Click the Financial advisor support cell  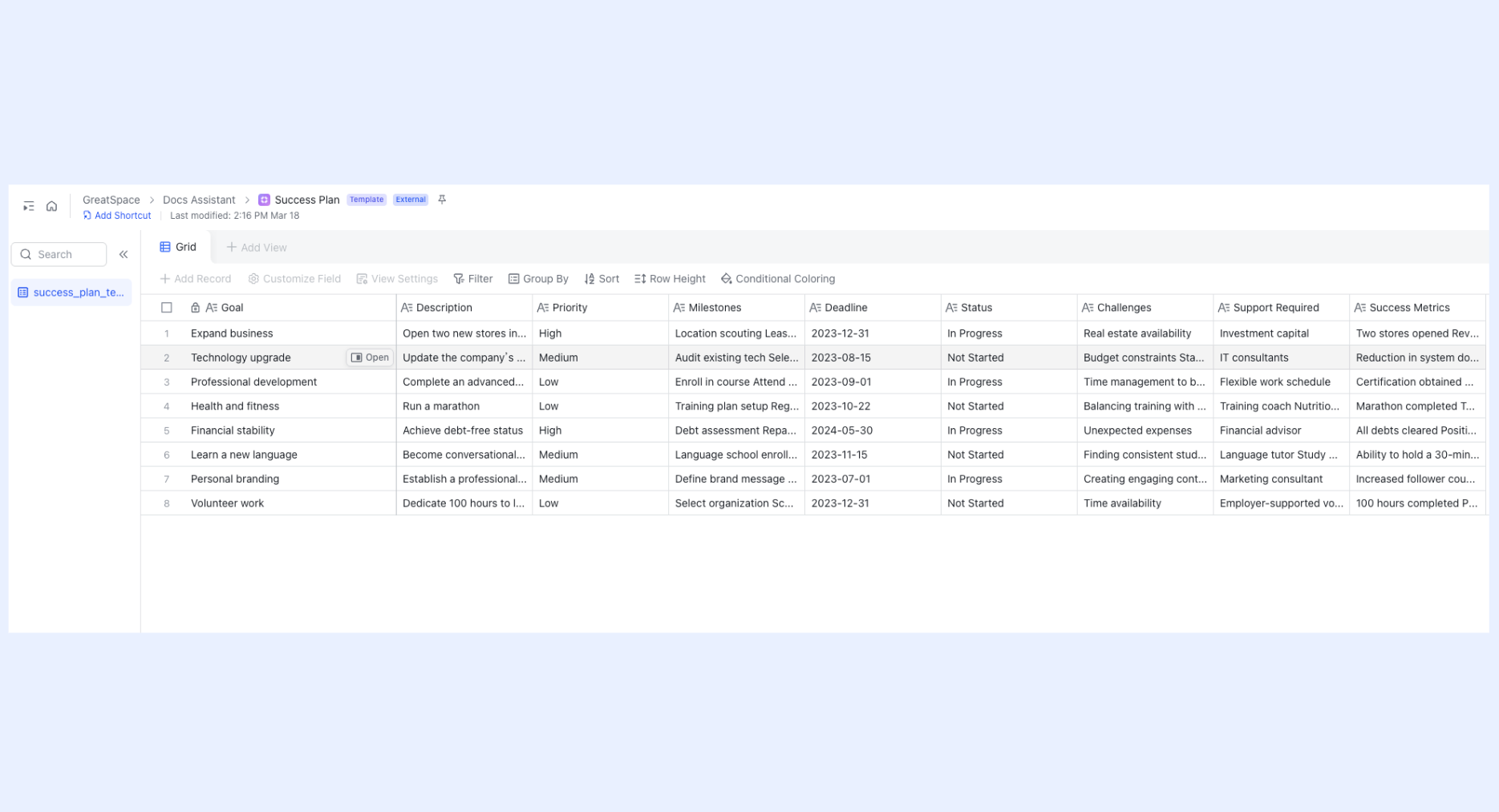pyautogui.click(x=1282, y=430)
